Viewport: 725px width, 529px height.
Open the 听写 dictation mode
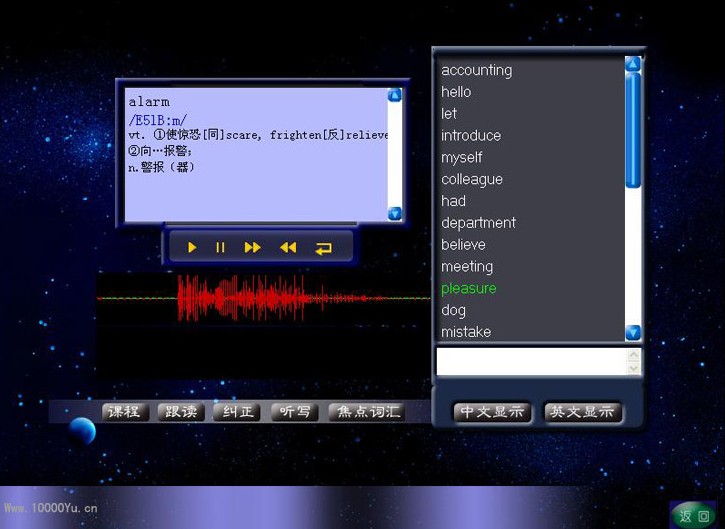294,412
